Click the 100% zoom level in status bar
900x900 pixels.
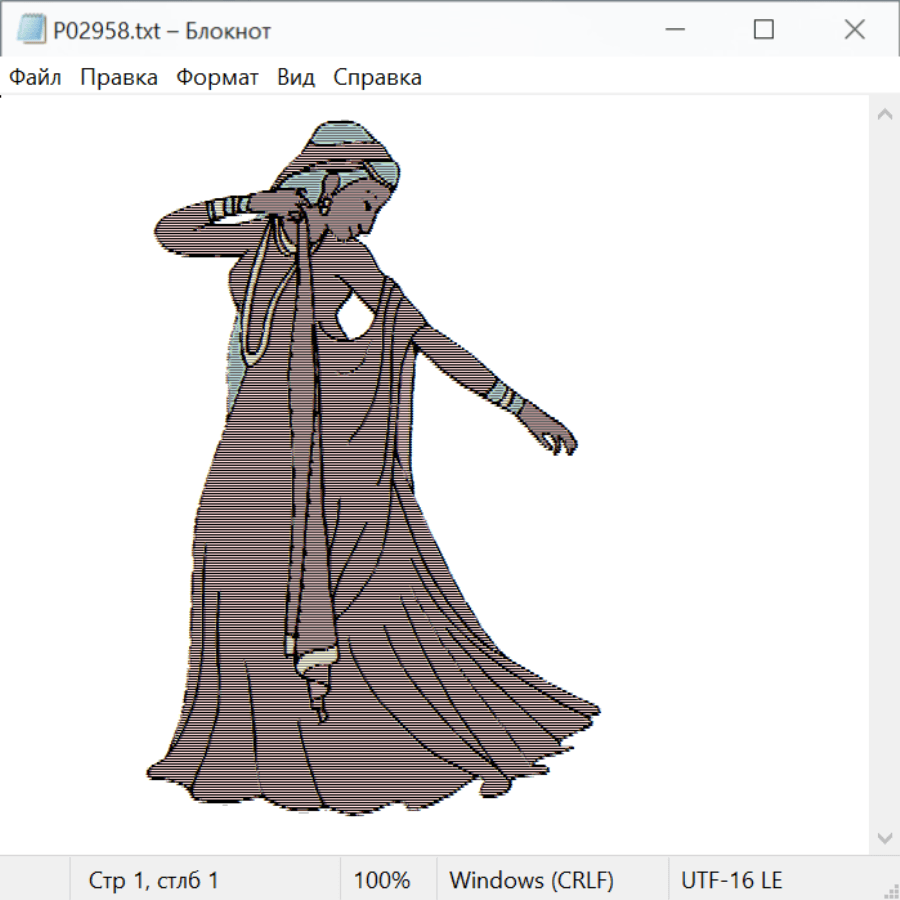pyautogui.click(x=382, y=880)
